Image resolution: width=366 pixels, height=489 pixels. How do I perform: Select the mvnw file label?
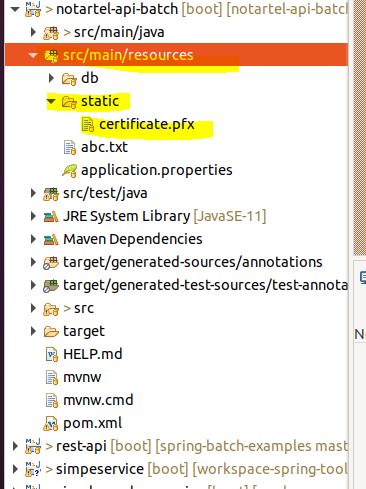coord(82,377)
